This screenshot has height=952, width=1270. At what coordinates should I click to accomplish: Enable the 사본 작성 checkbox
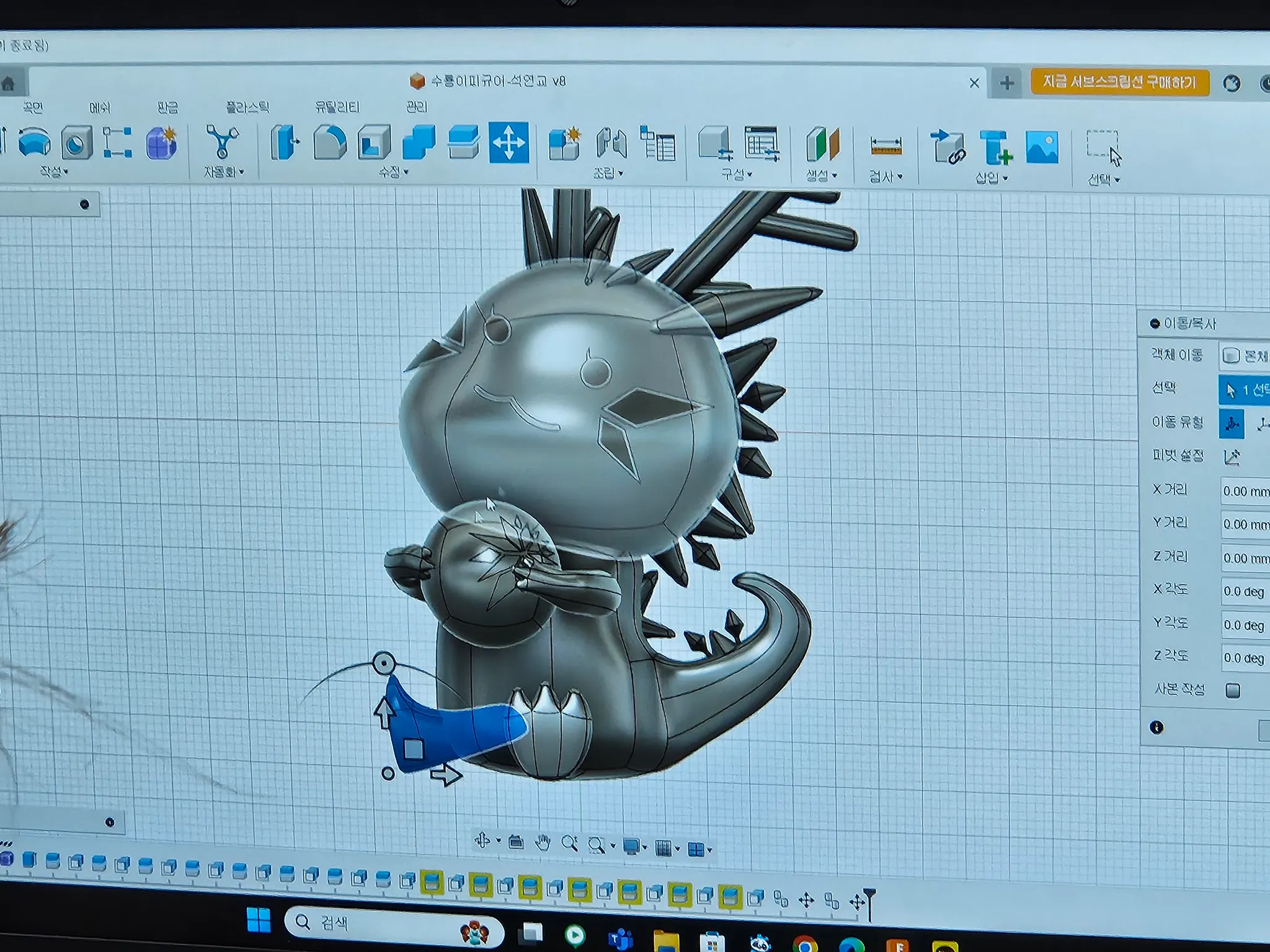[x=1233, y=690]
